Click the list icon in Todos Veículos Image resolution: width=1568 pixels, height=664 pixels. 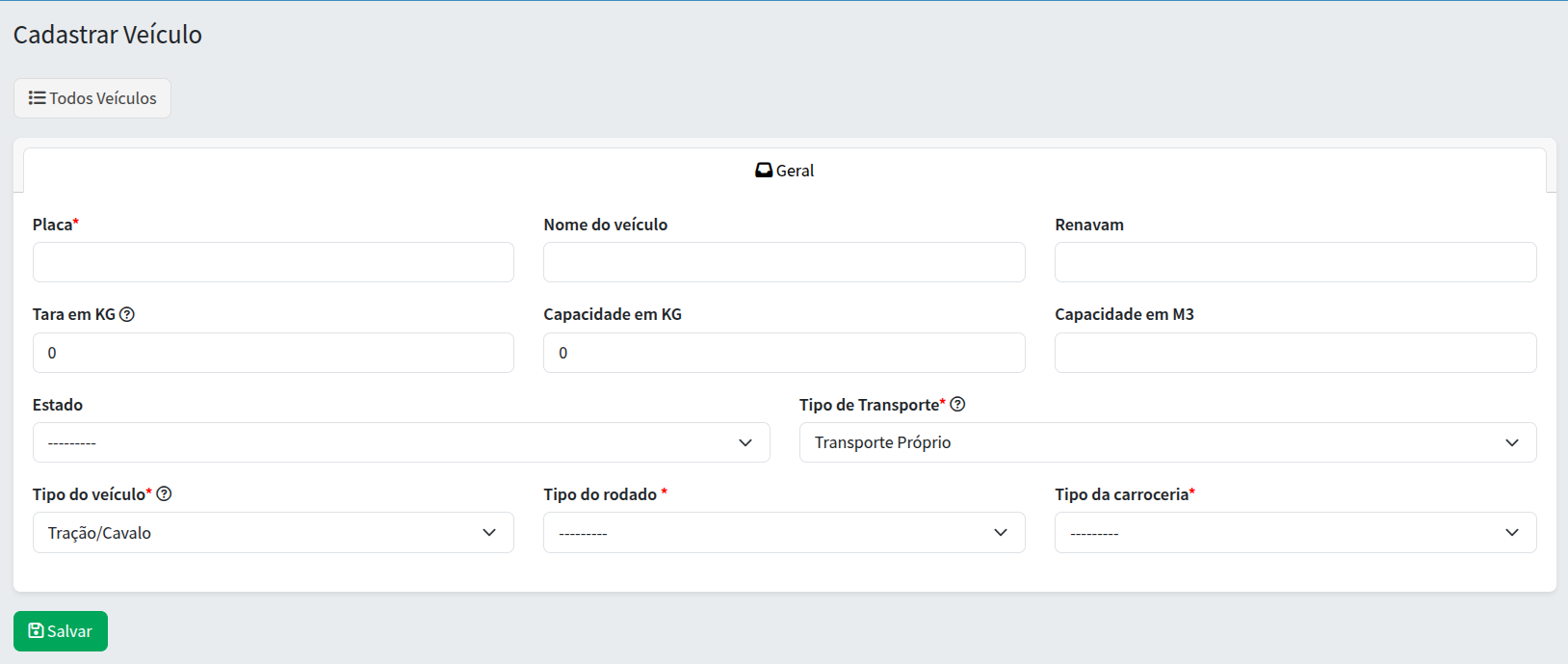(37, 98)
